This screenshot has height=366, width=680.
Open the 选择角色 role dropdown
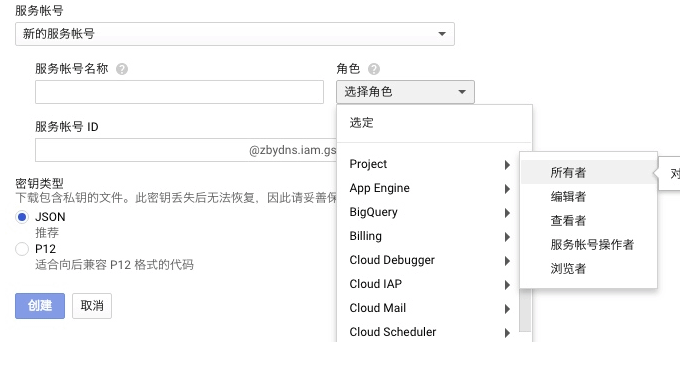(x=405, y=92)
